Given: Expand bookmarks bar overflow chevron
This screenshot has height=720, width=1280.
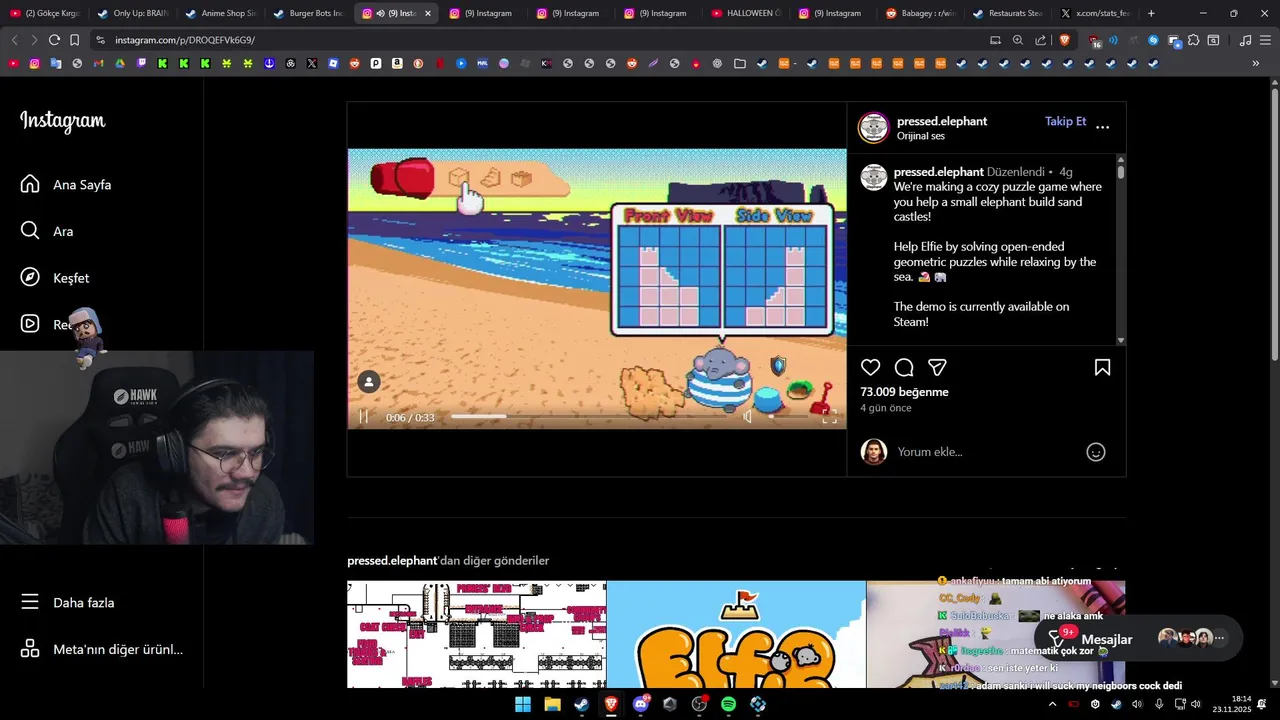Looking at the screenshot, I should coord(1256,63).
